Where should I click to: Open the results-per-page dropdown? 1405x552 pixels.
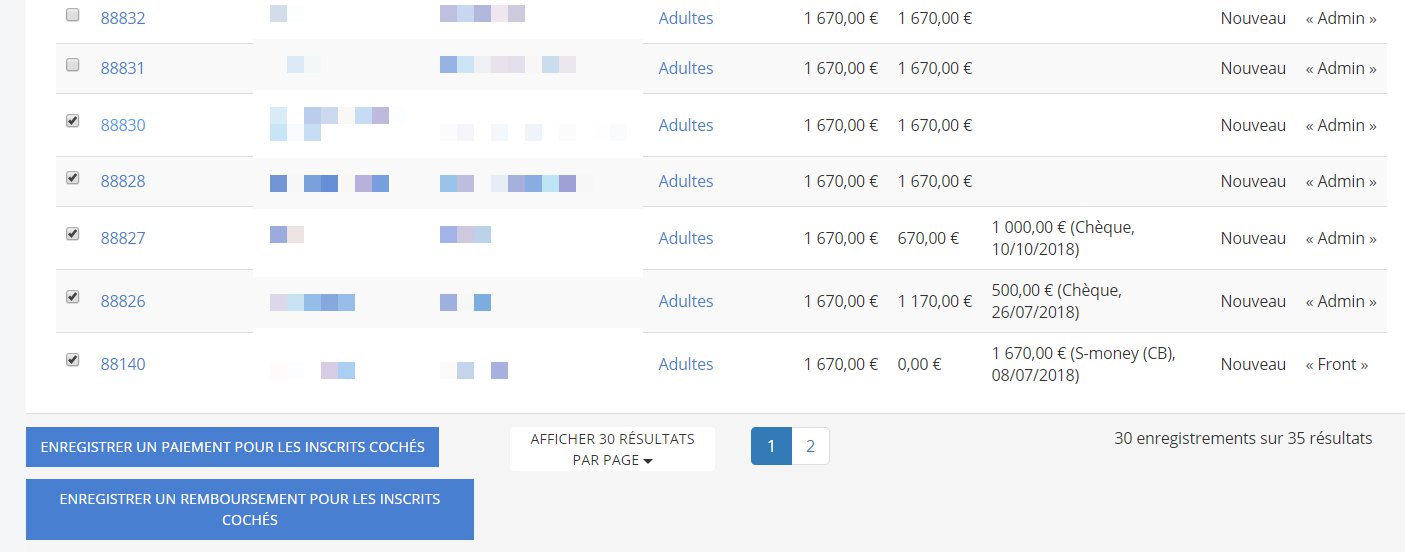pos(612,449)
